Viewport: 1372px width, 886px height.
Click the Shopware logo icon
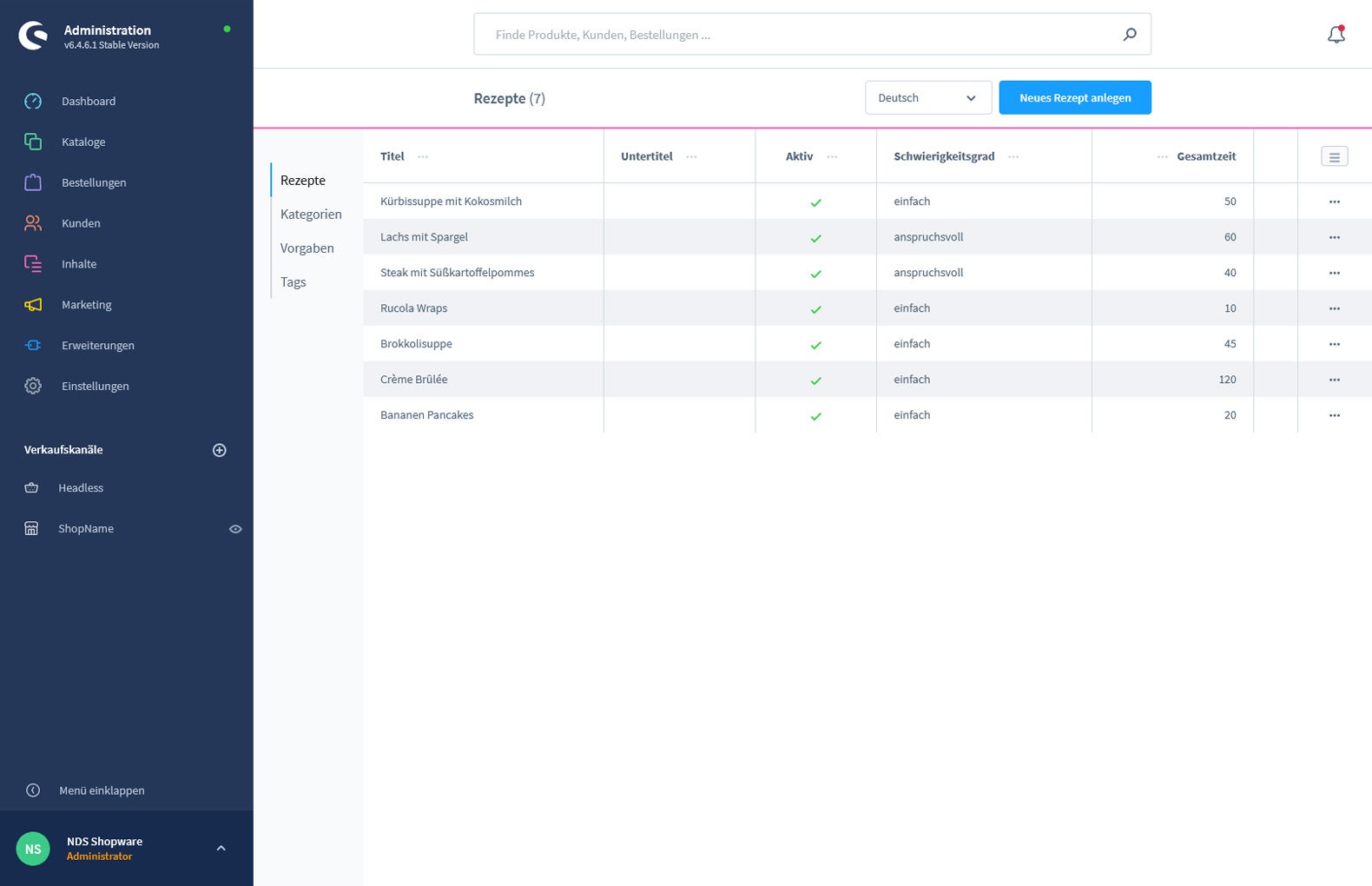(33, 36)
